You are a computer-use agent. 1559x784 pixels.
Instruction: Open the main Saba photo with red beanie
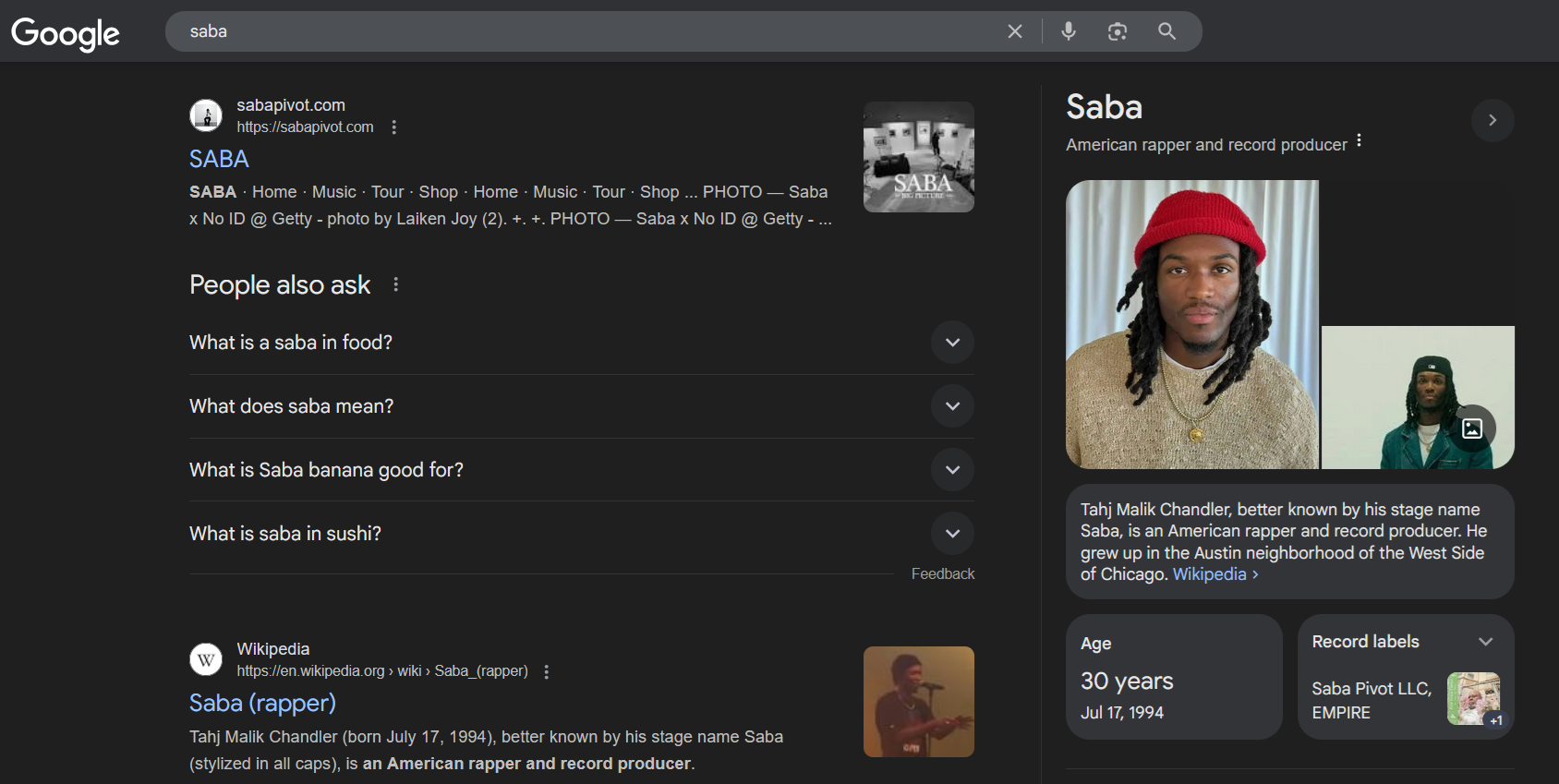[x=1192, y=324]
